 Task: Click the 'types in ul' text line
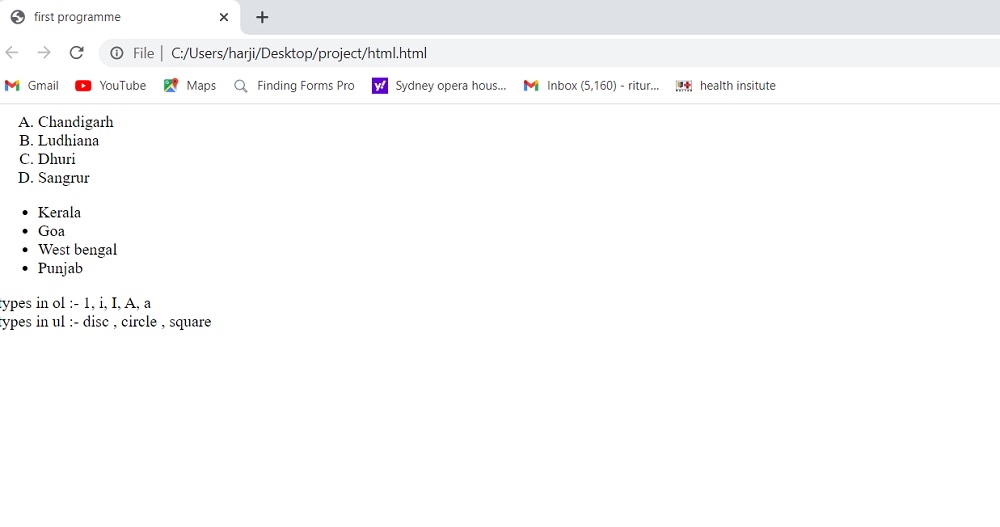pyautogui.click(x=105, y=322)
